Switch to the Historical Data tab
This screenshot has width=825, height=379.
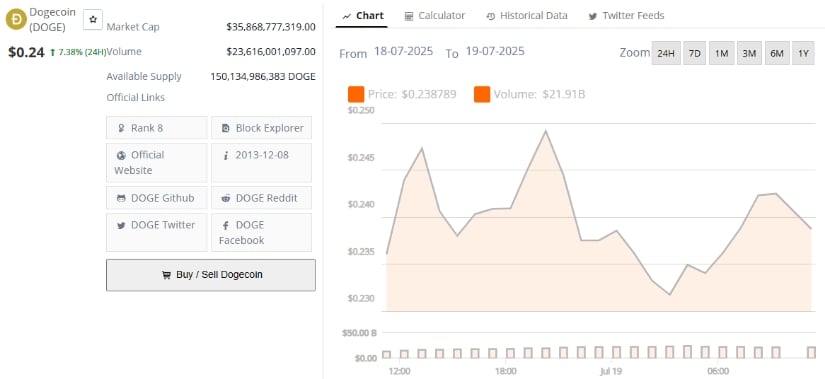coord(527,16)
